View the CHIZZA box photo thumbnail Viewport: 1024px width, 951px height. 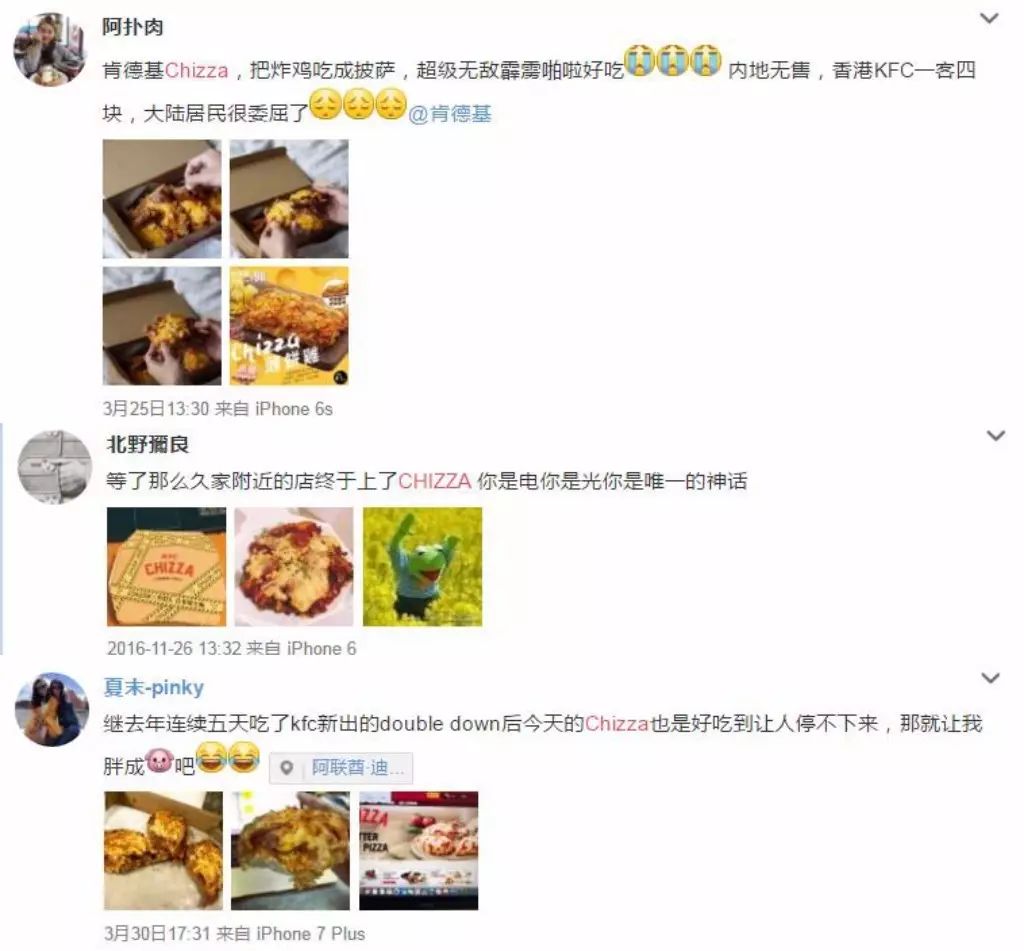167,567
